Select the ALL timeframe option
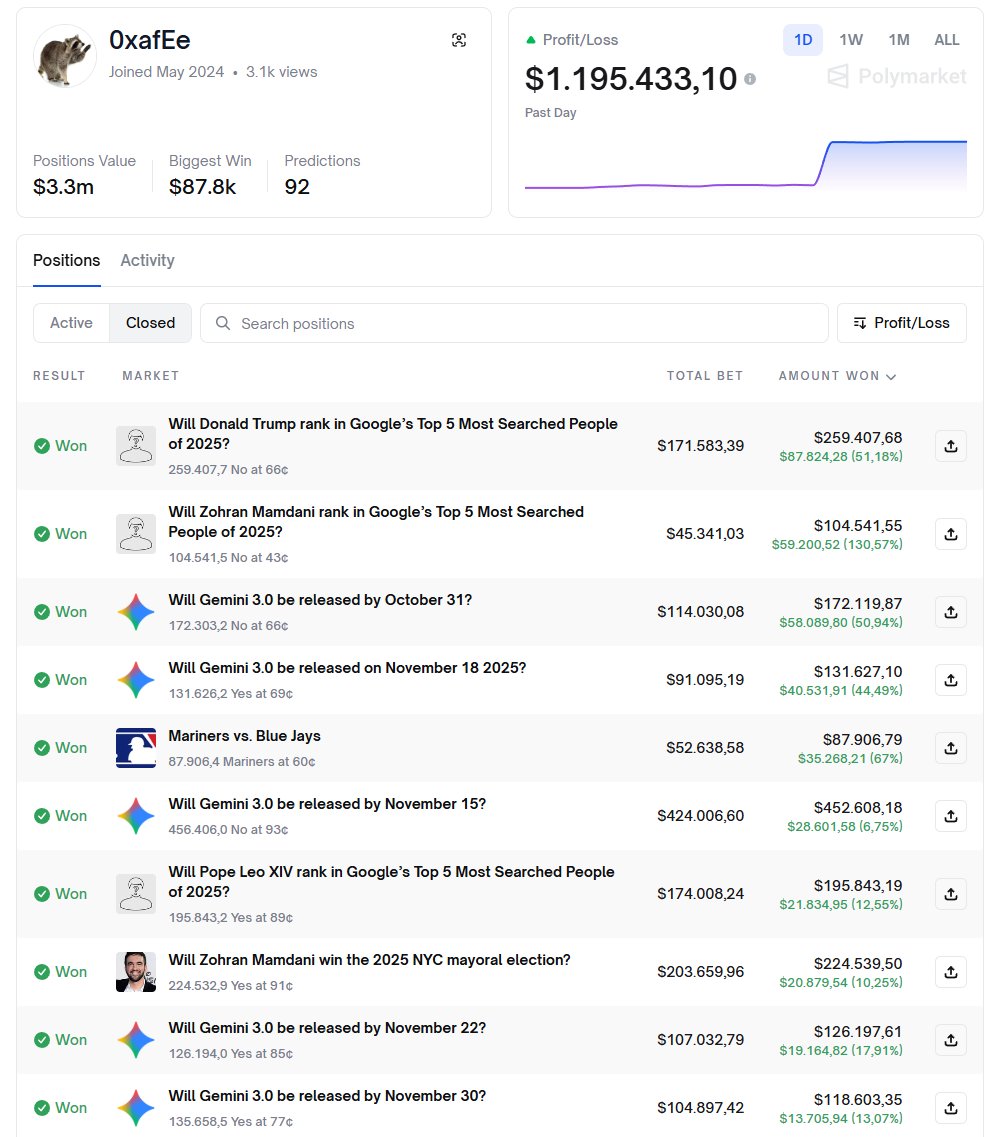1001x1137 pixels. 946,40
